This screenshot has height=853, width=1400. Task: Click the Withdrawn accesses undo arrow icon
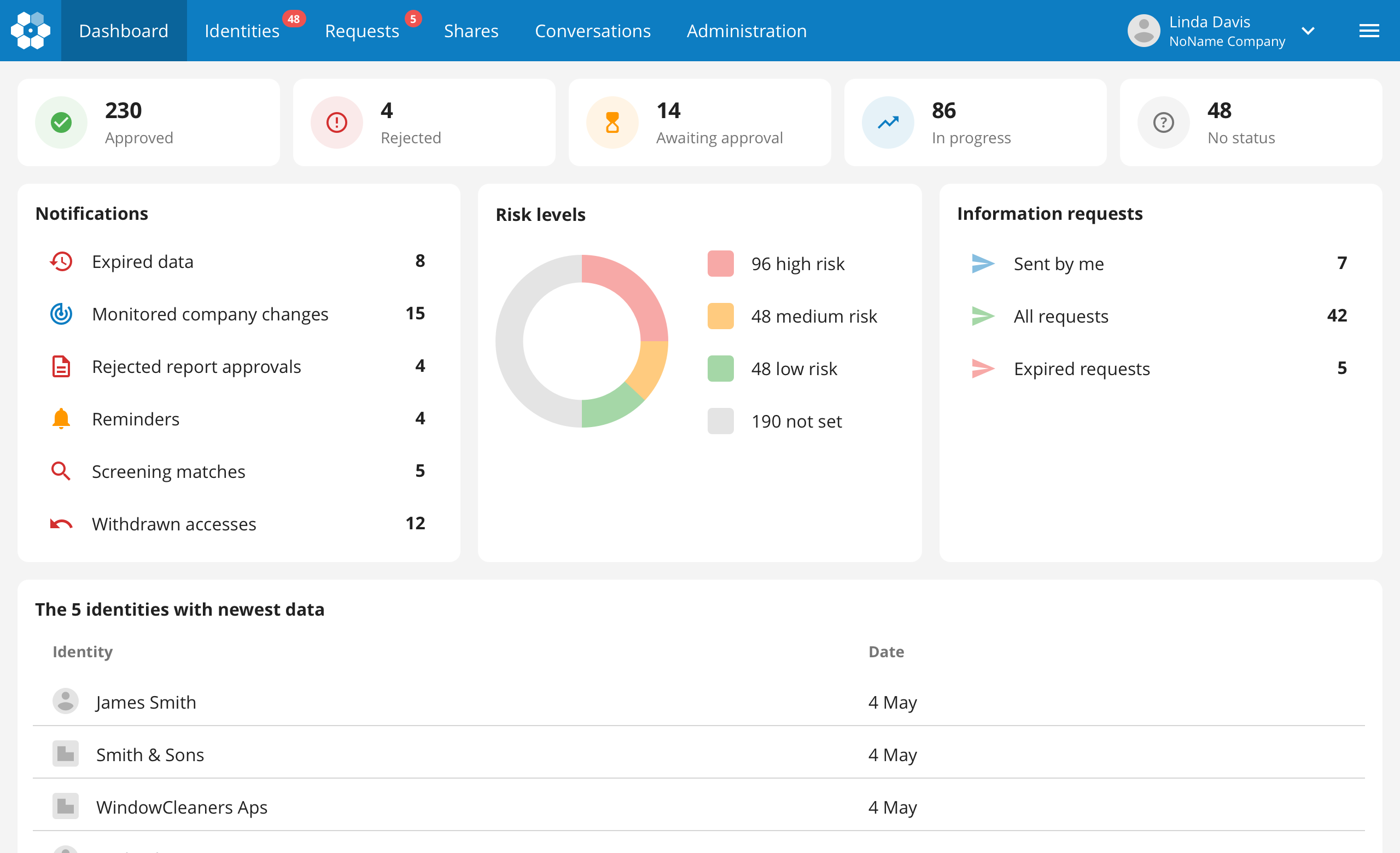pyautogui.click(x=61, y=524)
